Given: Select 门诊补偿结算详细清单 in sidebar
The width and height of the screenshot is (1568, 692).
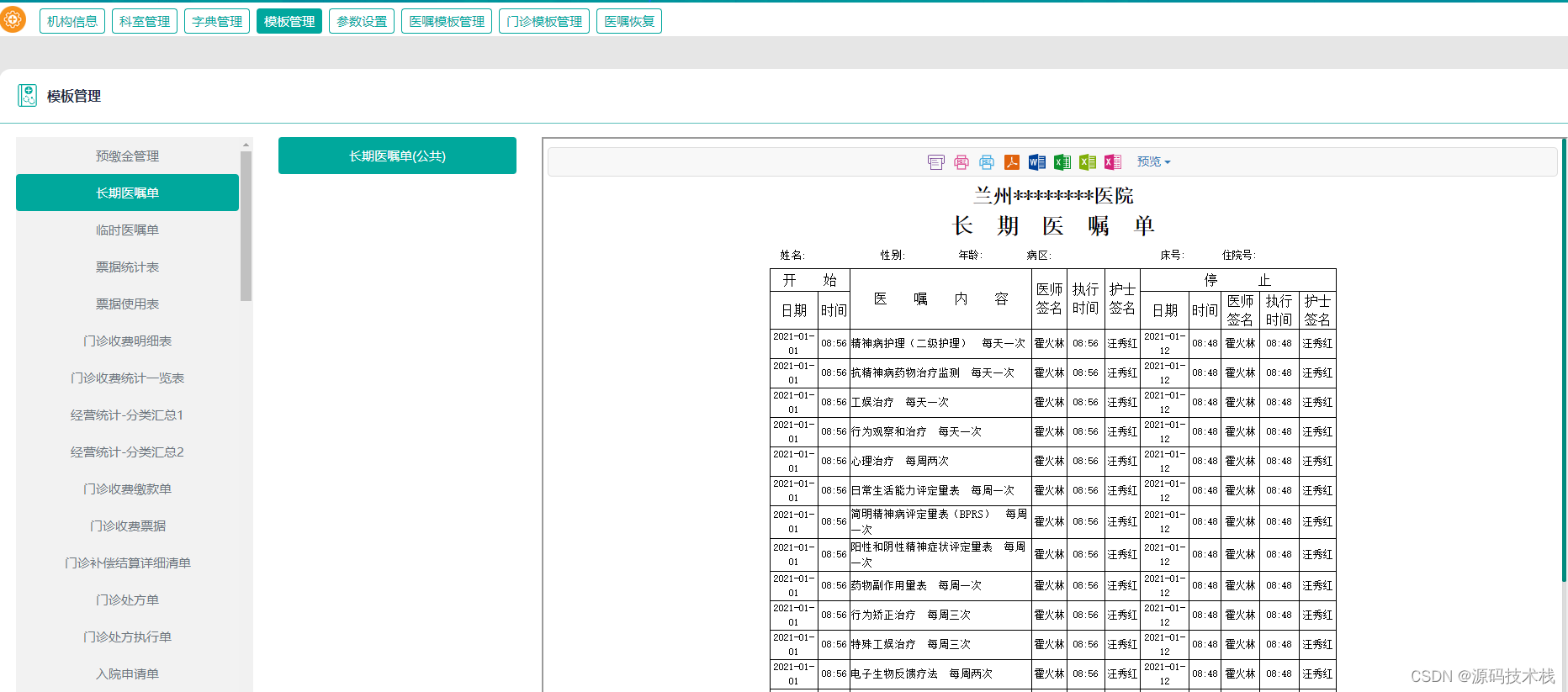Looking at the screenshot, I should pos(127,563).
